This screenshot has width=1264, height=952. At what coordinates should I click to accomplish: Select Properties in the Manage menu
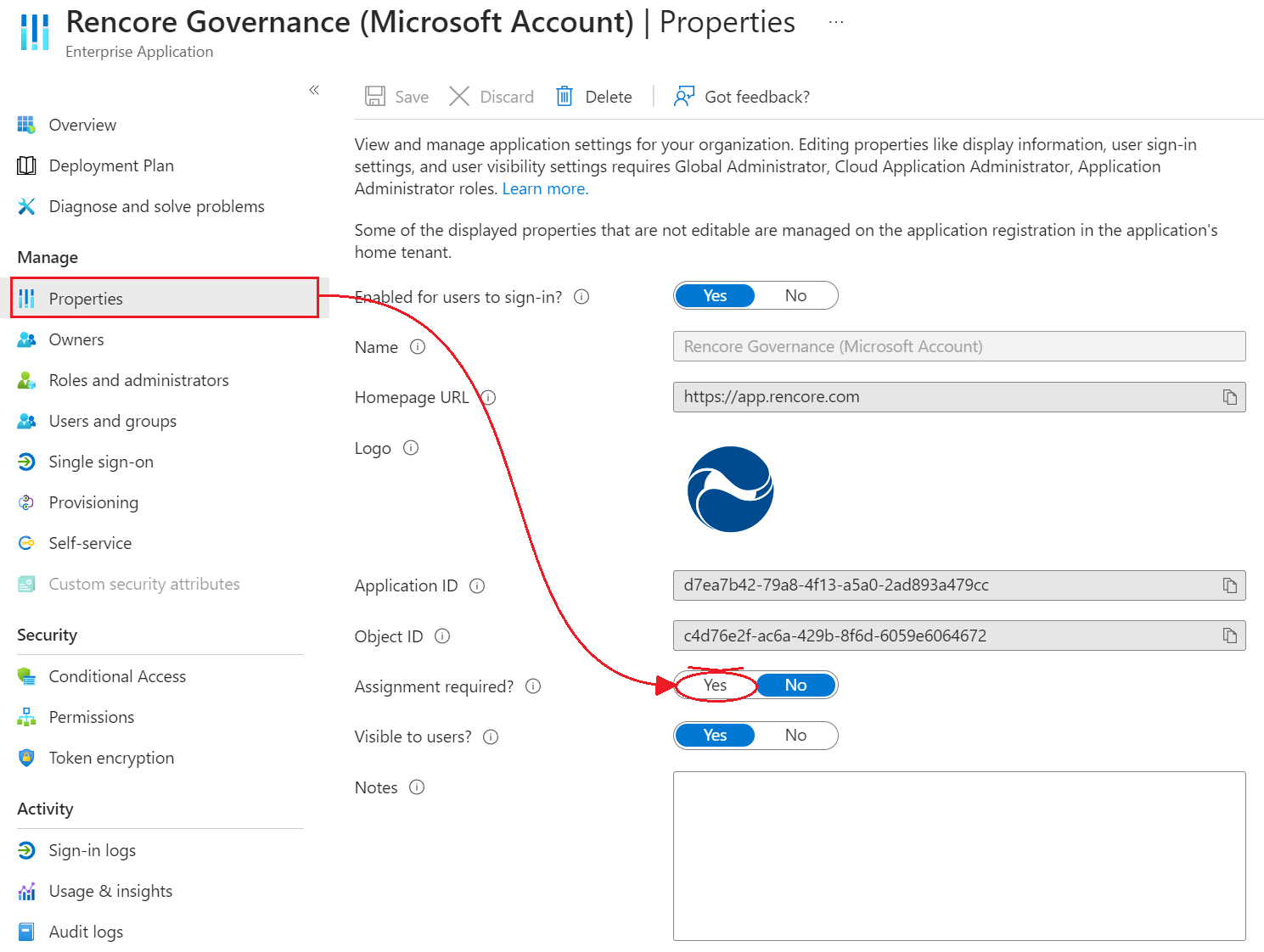coord(165,298)
